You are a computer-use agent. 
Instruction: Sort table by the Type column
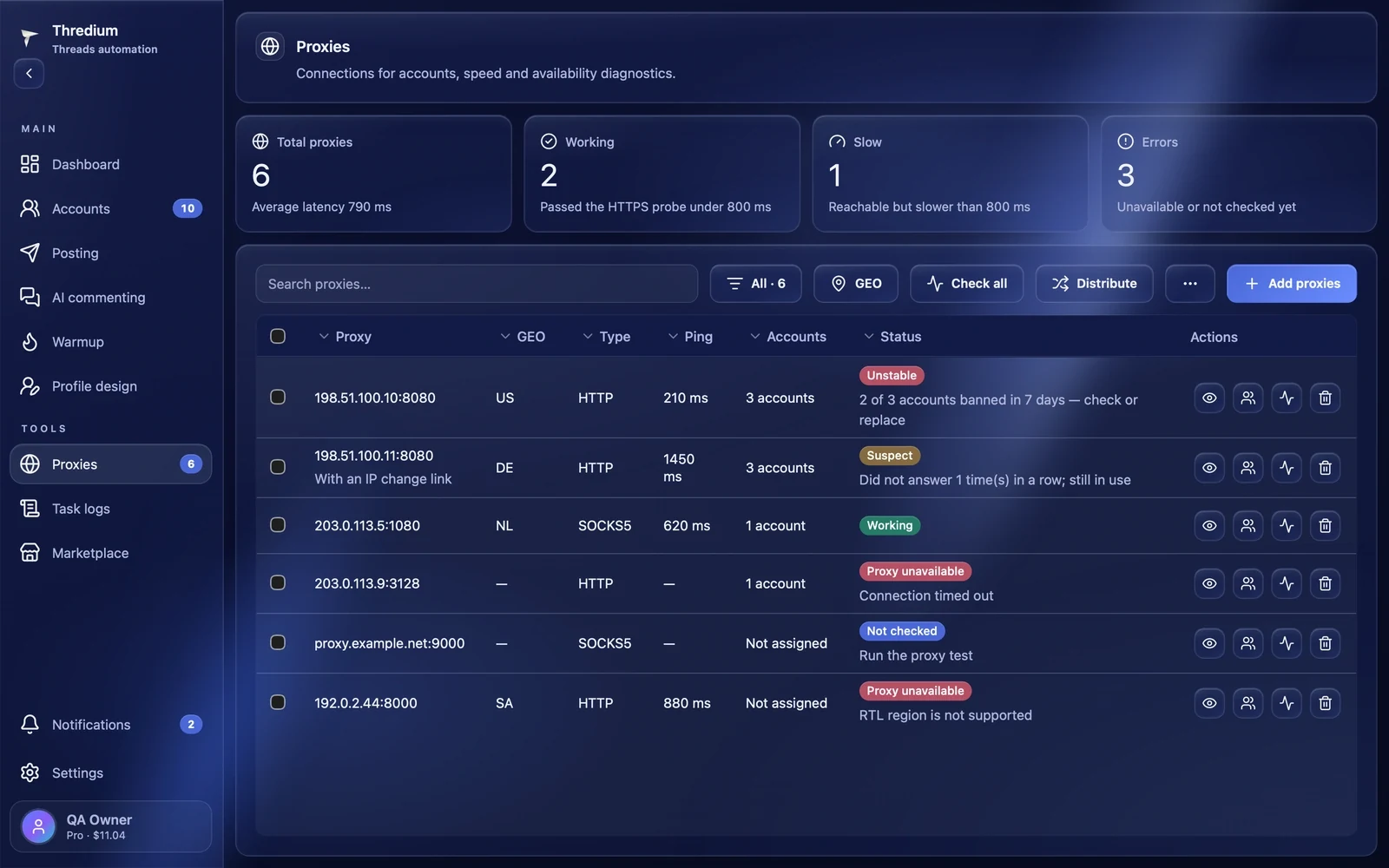(606, 337)
